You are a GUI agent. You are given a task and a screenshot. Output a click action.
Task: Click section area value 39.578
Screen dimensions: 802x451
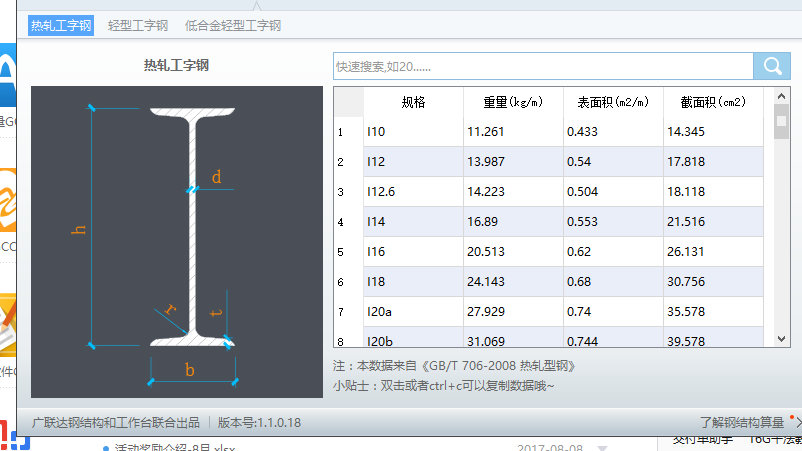[x=713, y=338]
